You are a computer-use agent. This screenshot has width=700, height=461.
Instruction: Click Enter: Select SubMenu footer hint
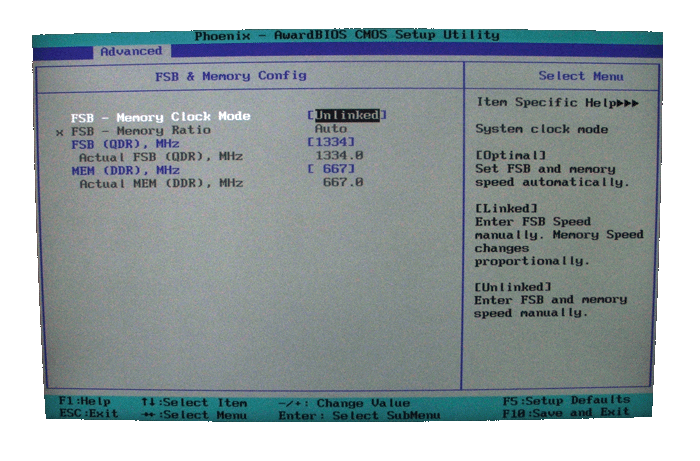click(x=359, y=416)
